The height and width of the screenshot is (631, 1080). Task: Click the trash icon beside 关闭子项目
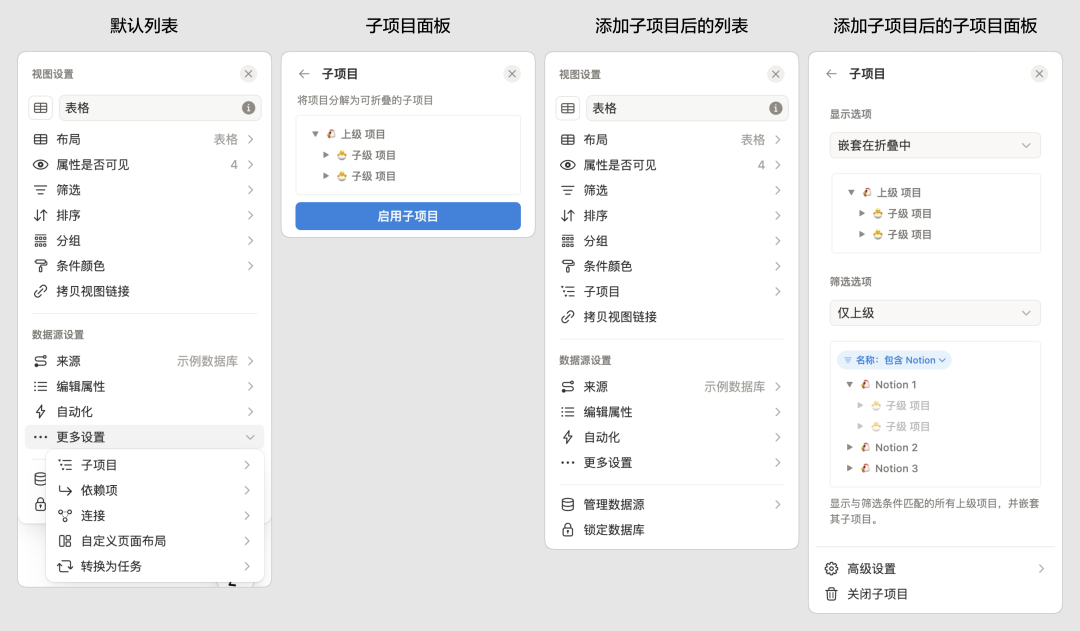tap(831, 594)
